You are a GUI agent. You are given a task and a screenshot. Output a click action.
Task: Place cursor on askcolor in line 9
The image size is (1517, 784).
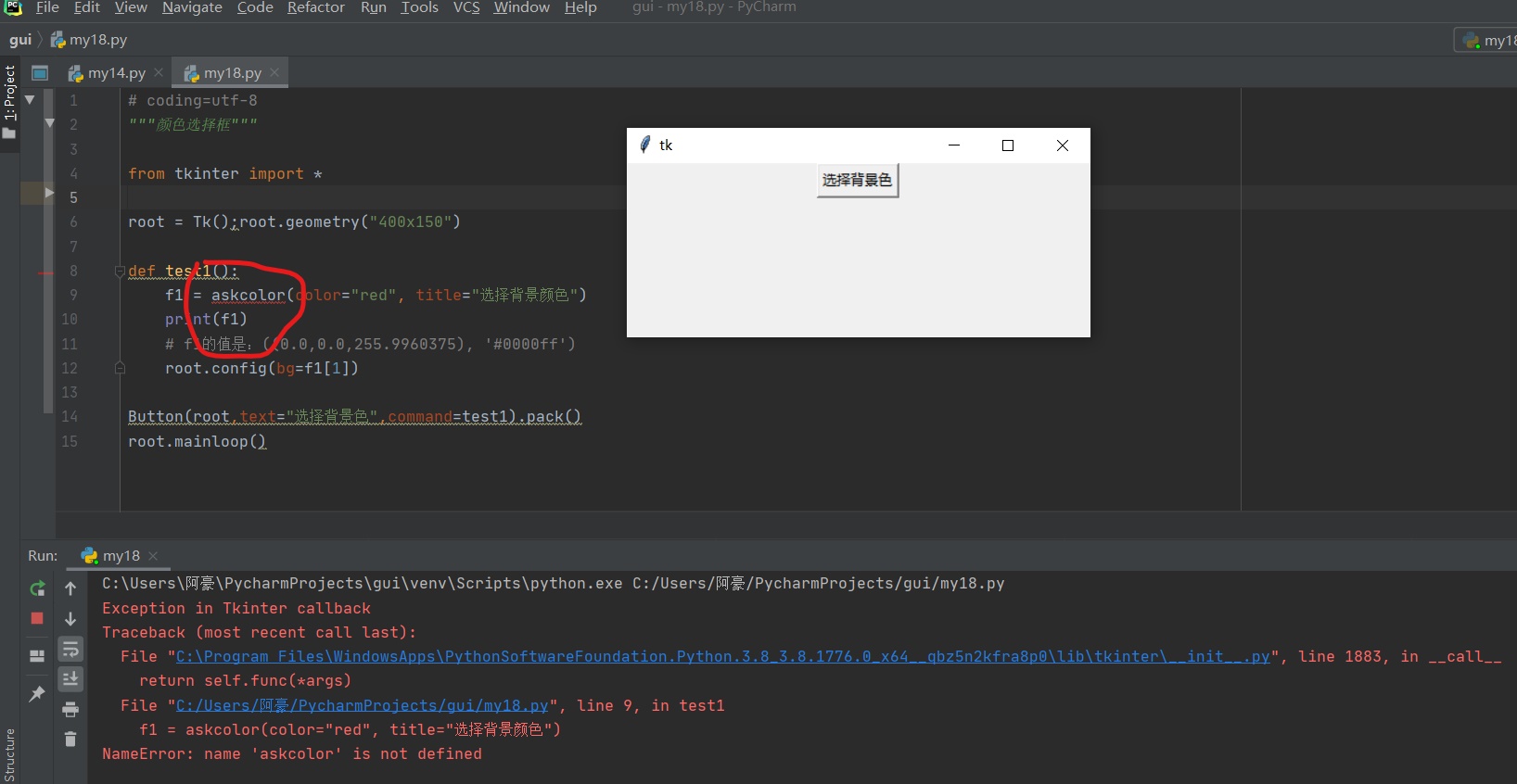click(249, 295)
